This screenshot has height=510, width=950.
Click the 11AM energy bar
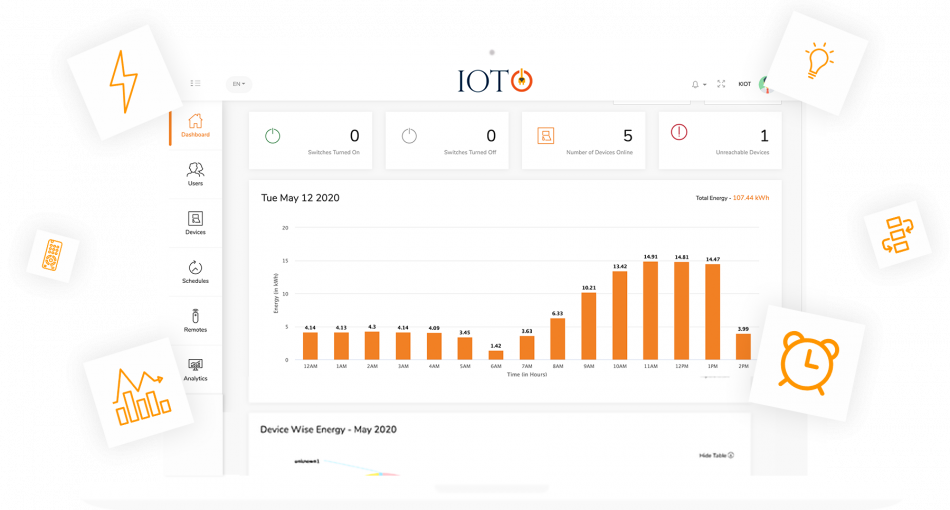pos(651,310)
